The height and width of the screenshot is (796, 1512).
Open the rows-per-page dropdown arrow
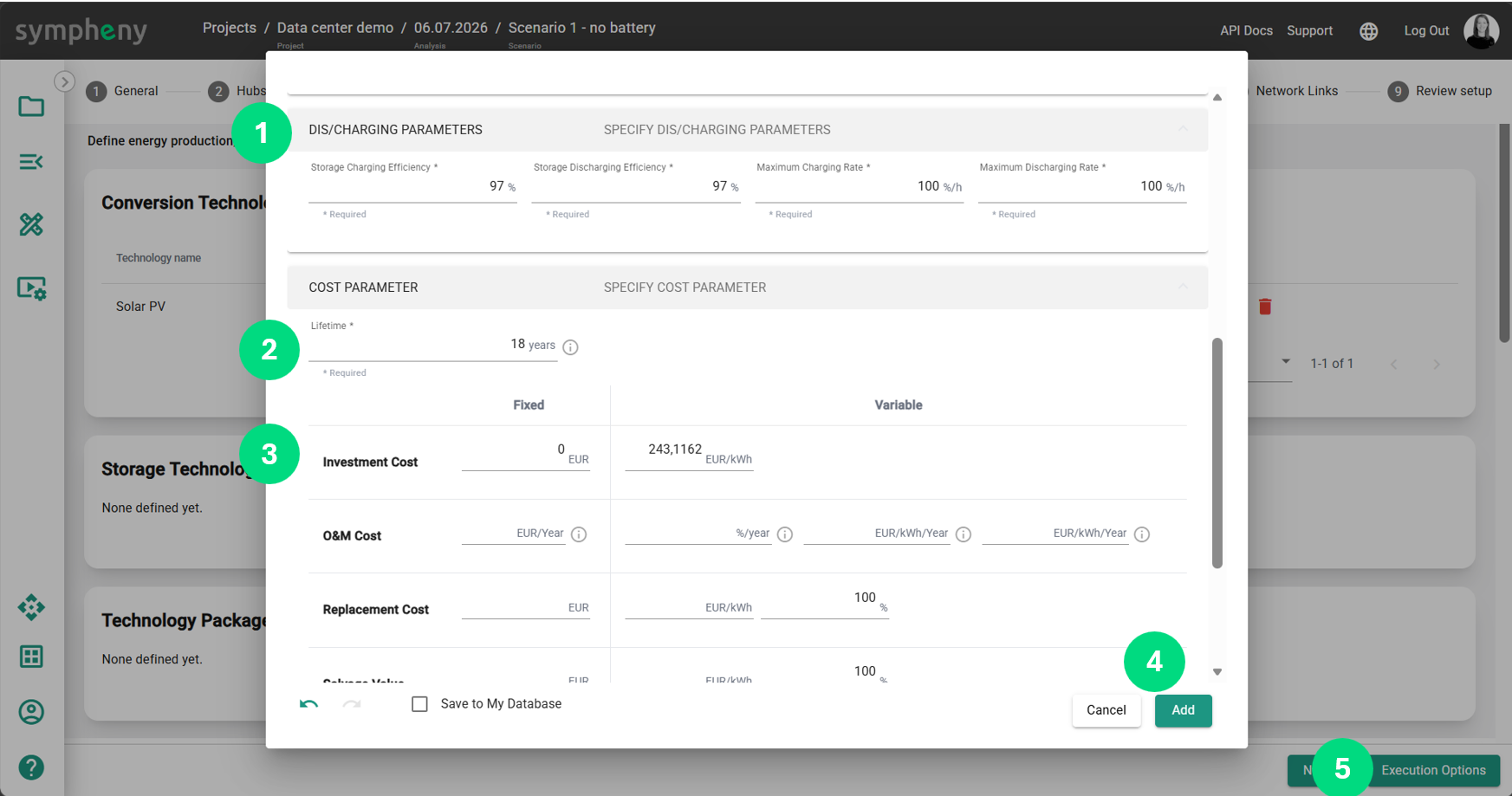(x=1286, y=362)
